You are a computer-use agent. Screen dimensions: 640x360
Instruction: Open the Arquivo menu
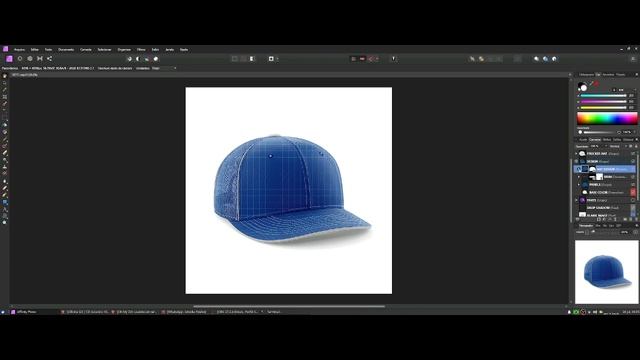(x=19, y=50)
